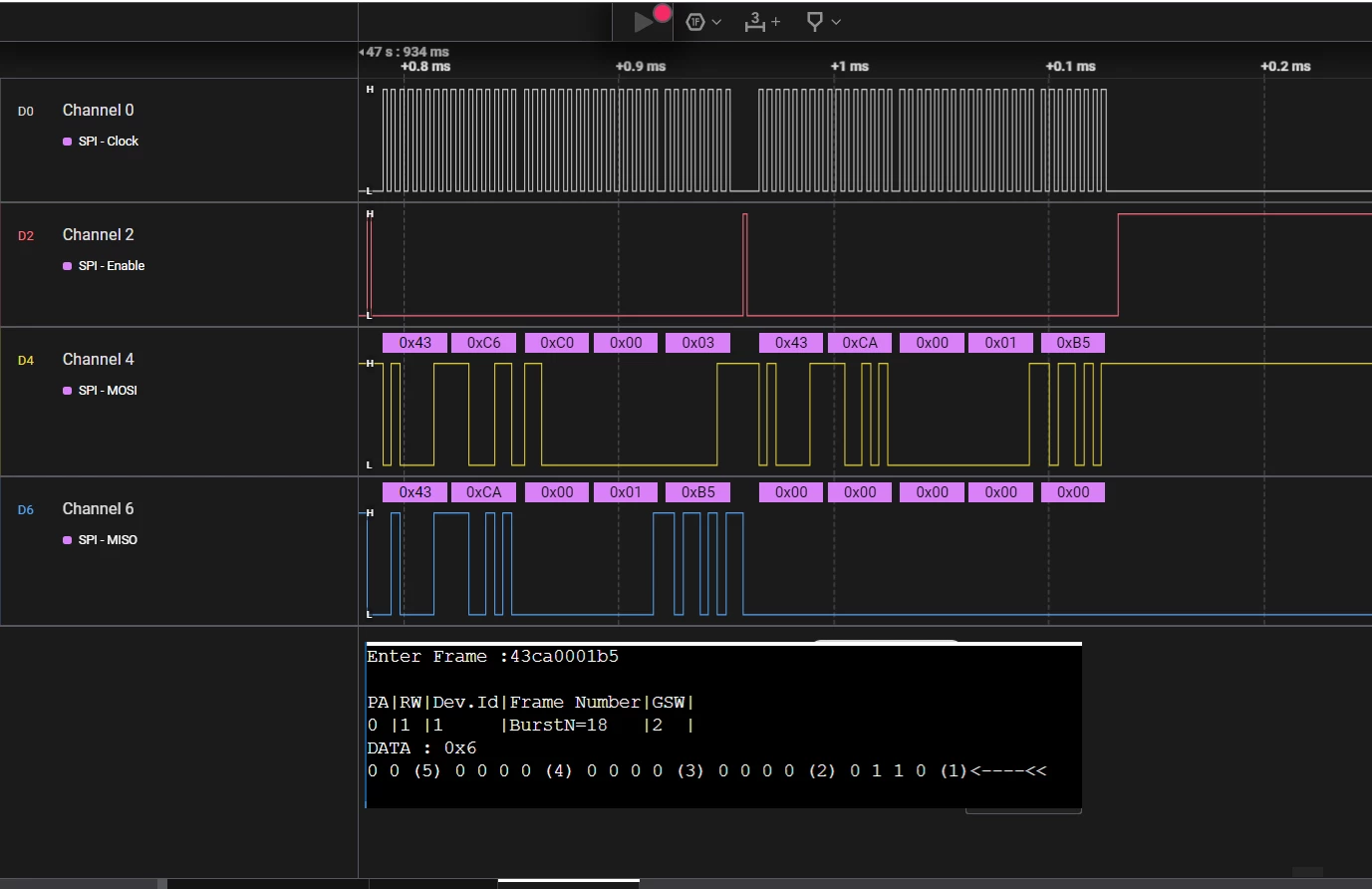Select the MOSI 0xC6 decoded byte bubble
Viewport: 1372px width, 889px height.
[x=483, y=343]
